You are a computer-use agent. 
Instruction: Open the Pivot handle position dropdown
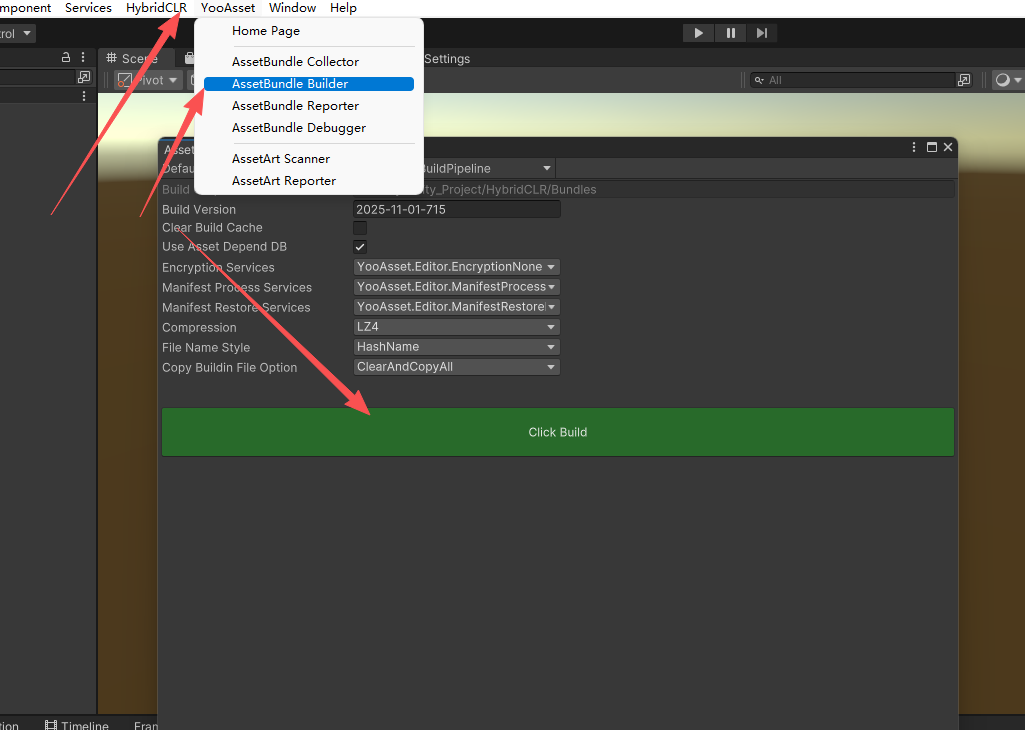point(147,80)
